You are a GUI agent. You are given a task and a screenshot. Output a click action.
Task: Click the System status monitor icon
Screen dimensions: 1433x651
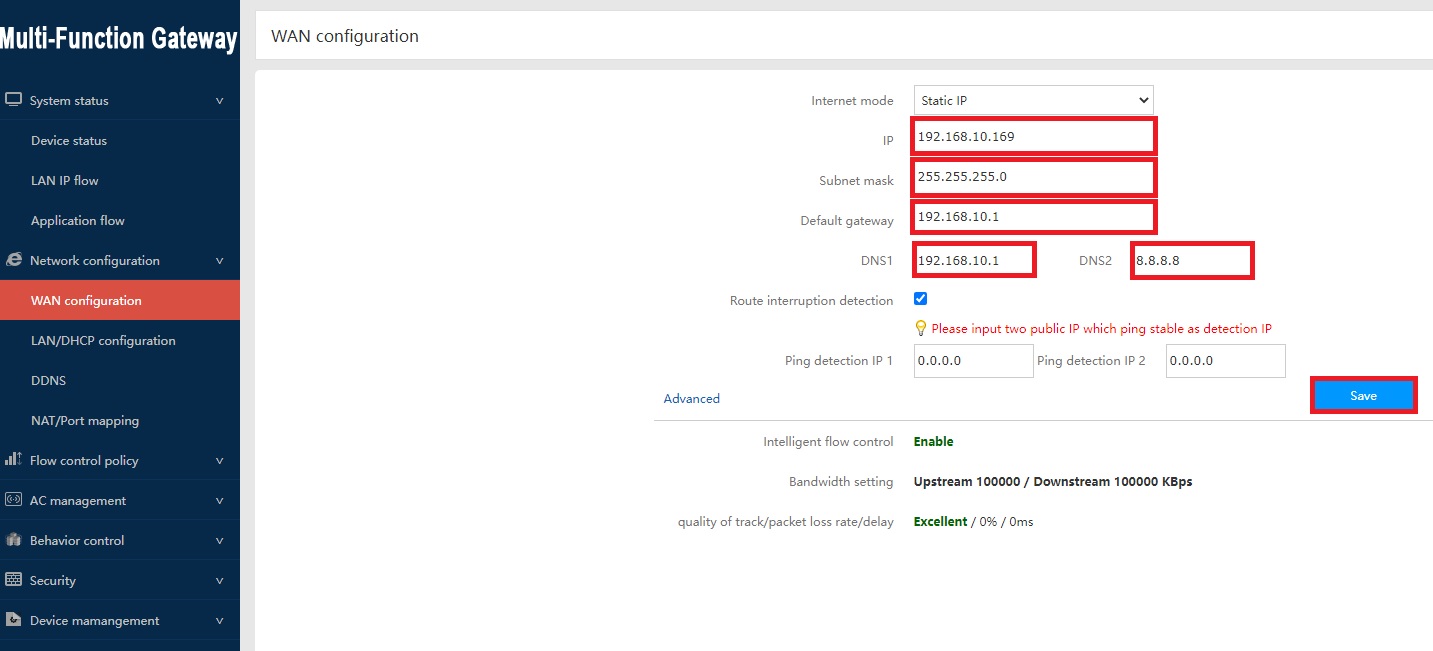(x=14, y=100)
